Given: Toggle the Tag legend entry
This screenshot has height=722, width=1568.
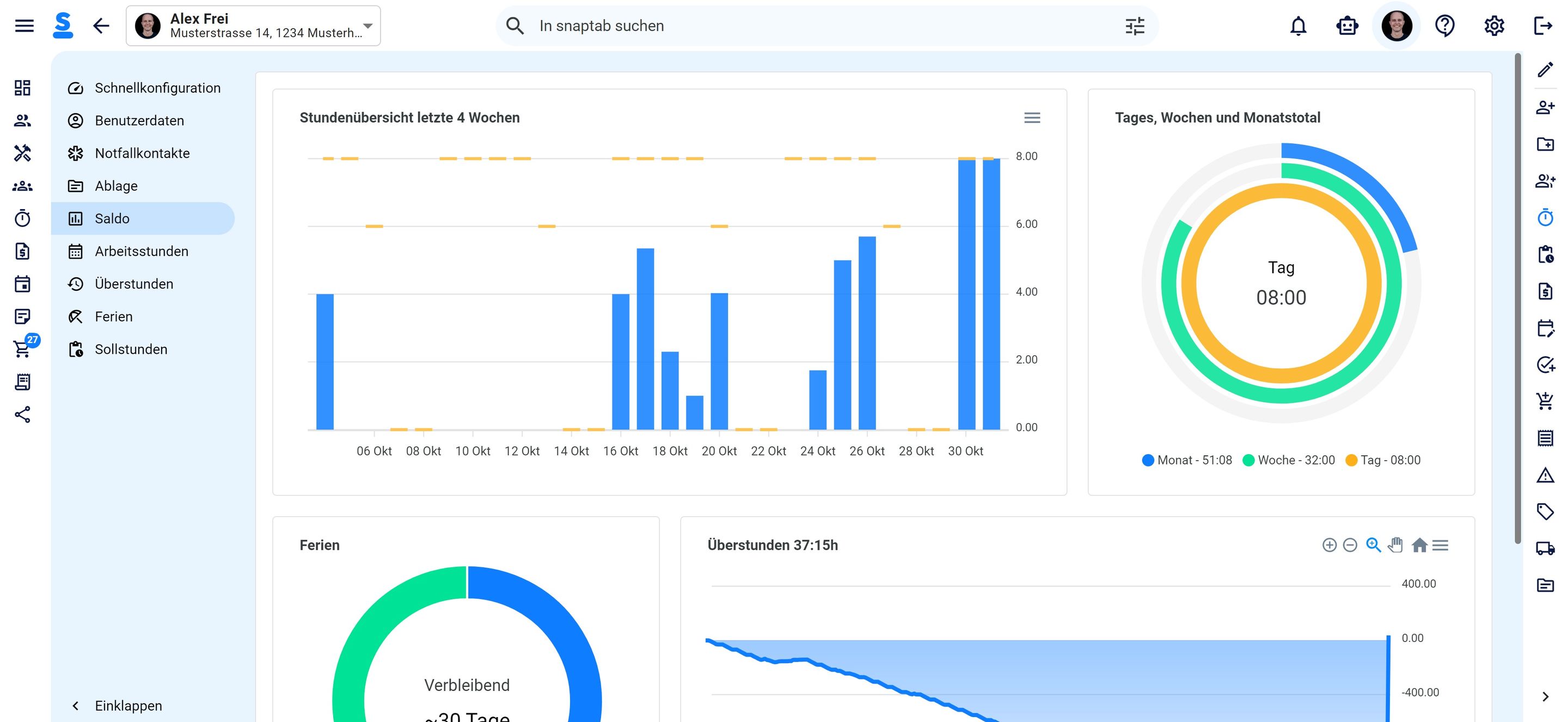Looking at the screenshot, I should (x=1383, y=460).
